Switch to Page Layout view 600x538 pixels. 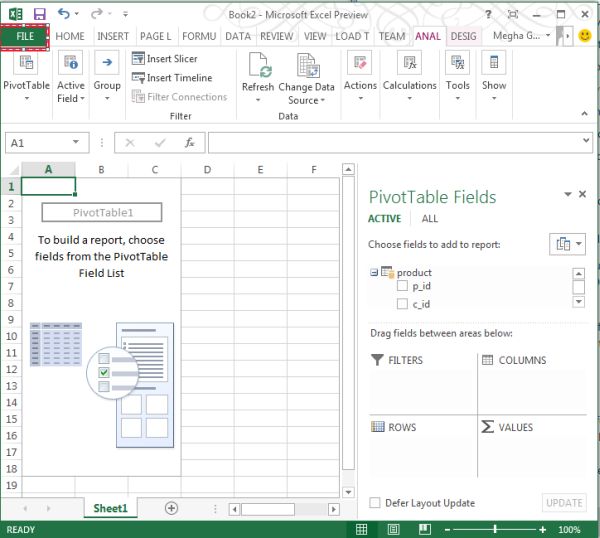point(393,530)
